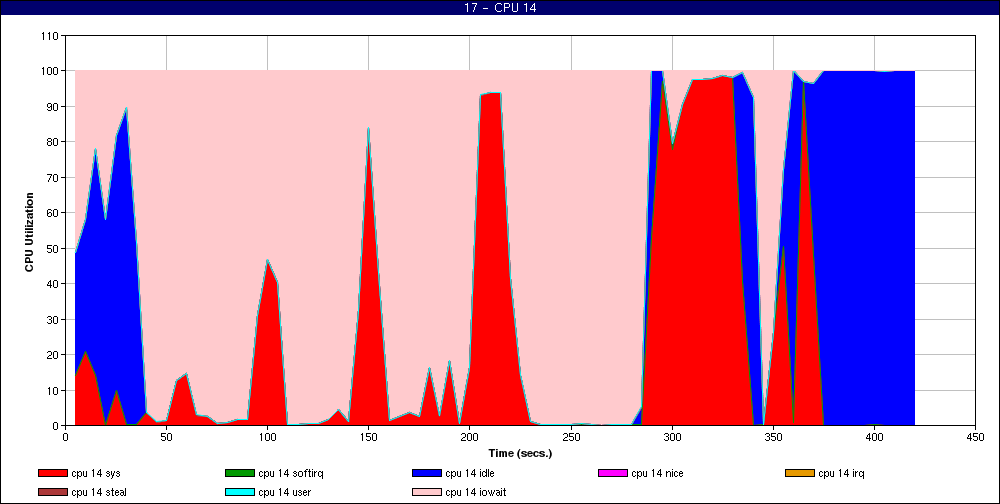Select the 'cpu 14 softirq' legend label
Screen dimensions: 1000x504
coord(291,473)
